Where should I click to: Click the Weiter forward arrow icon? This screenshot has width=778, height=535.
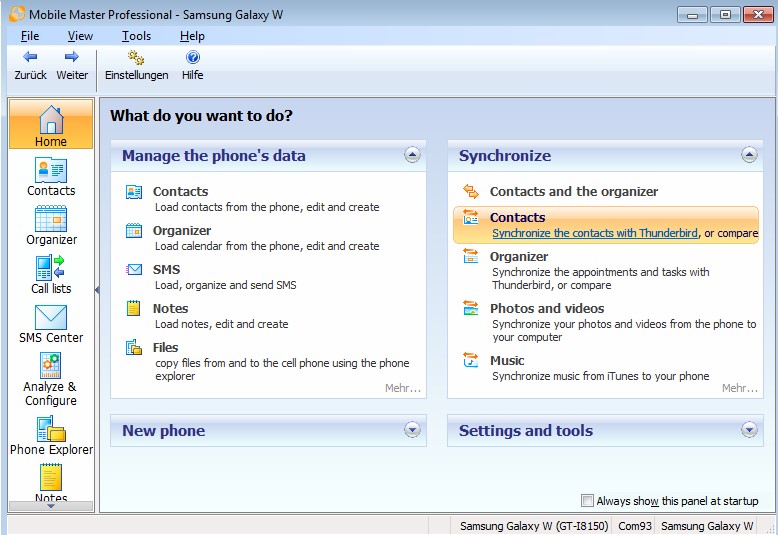coord(72,57)
